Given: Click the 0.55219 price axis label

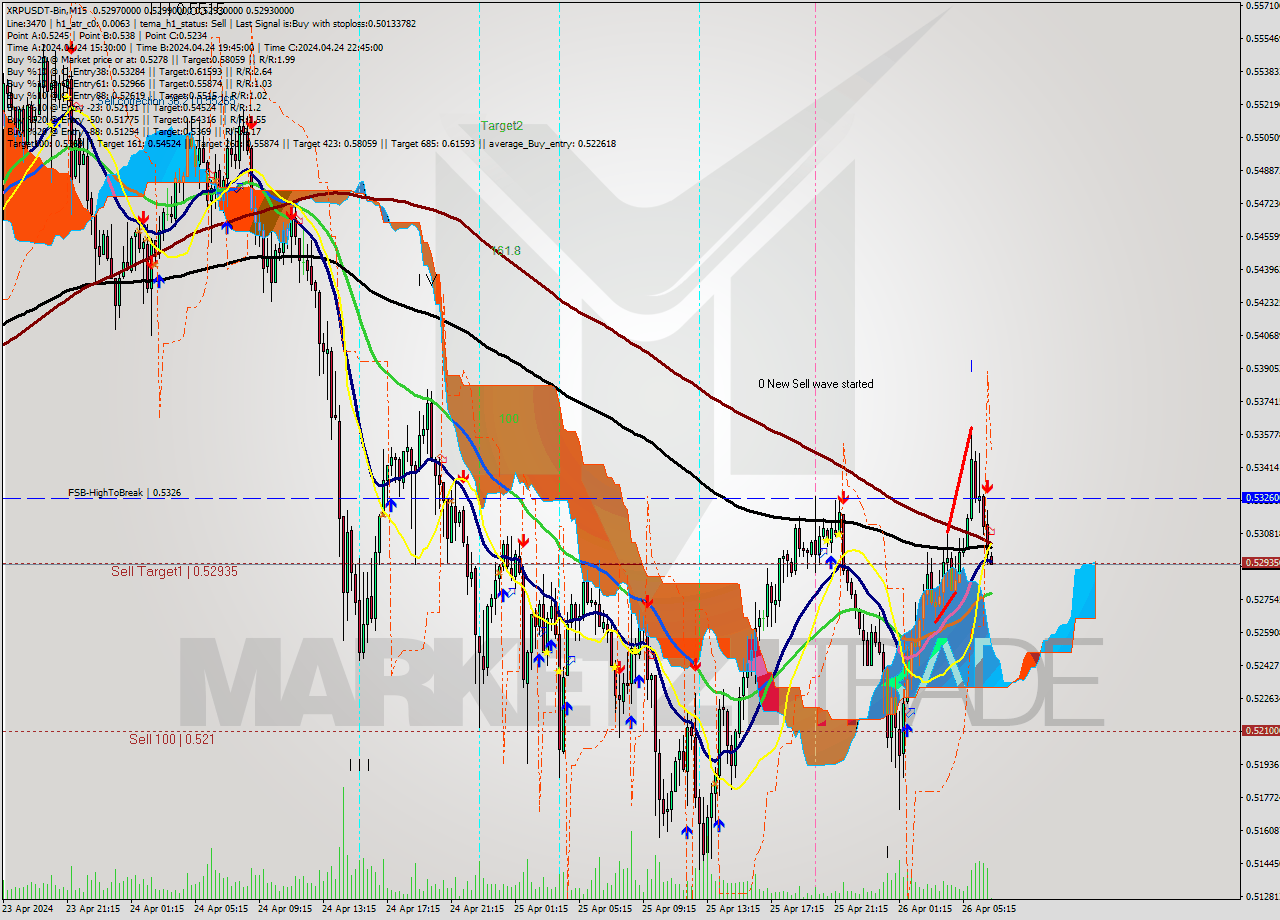Looking at the screenshot, I should tap(1262, 104).
